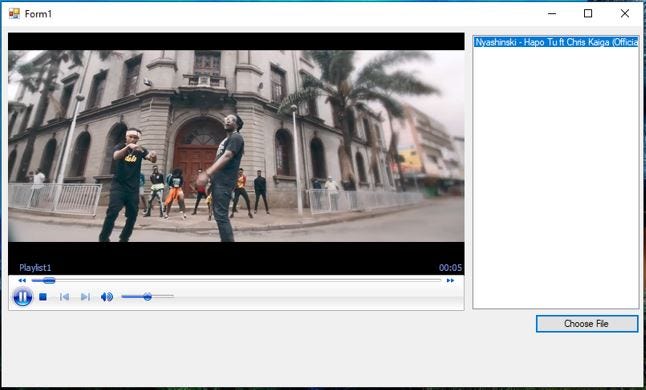Click the Choose File button
Viewport: 646px width, 390px height.
pyautogui.click(x=587, y=324)
